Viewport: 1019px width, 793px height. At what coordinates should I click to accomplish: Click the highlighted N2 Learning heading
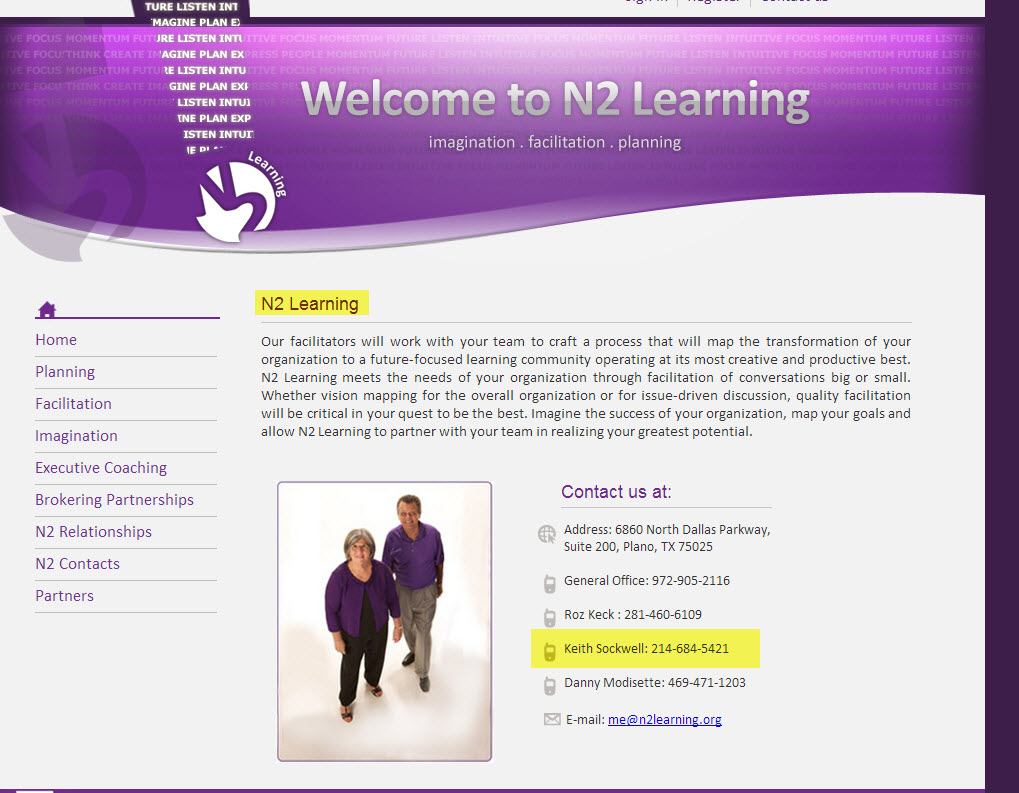(310, 304)
